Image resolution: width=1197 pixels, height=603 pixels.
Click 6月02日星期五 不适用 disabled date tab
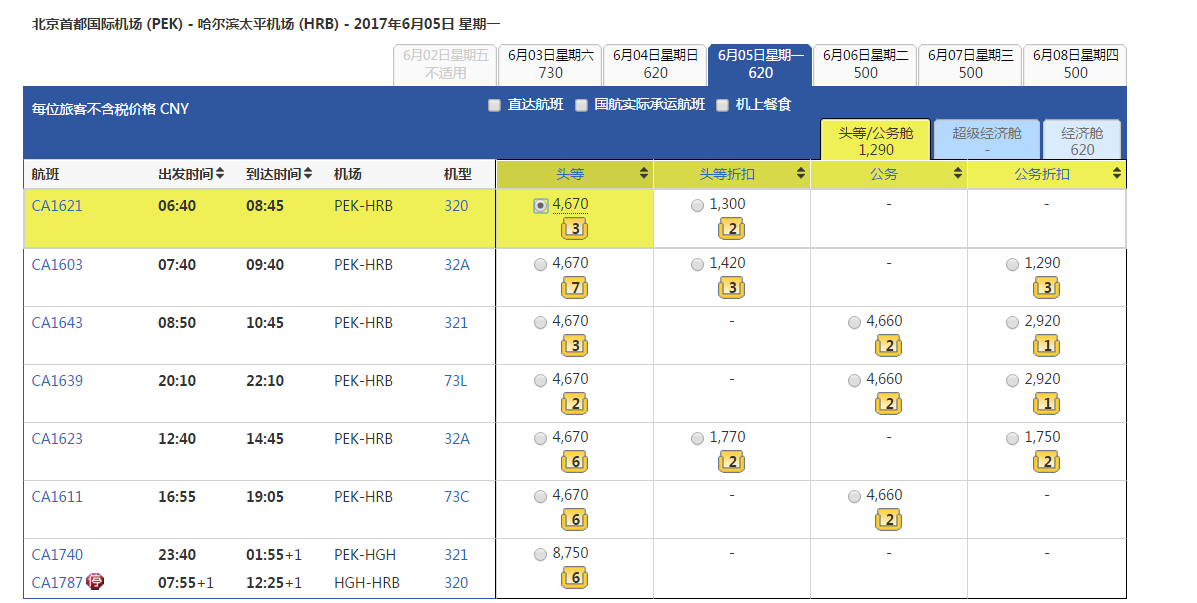(445, 65)
